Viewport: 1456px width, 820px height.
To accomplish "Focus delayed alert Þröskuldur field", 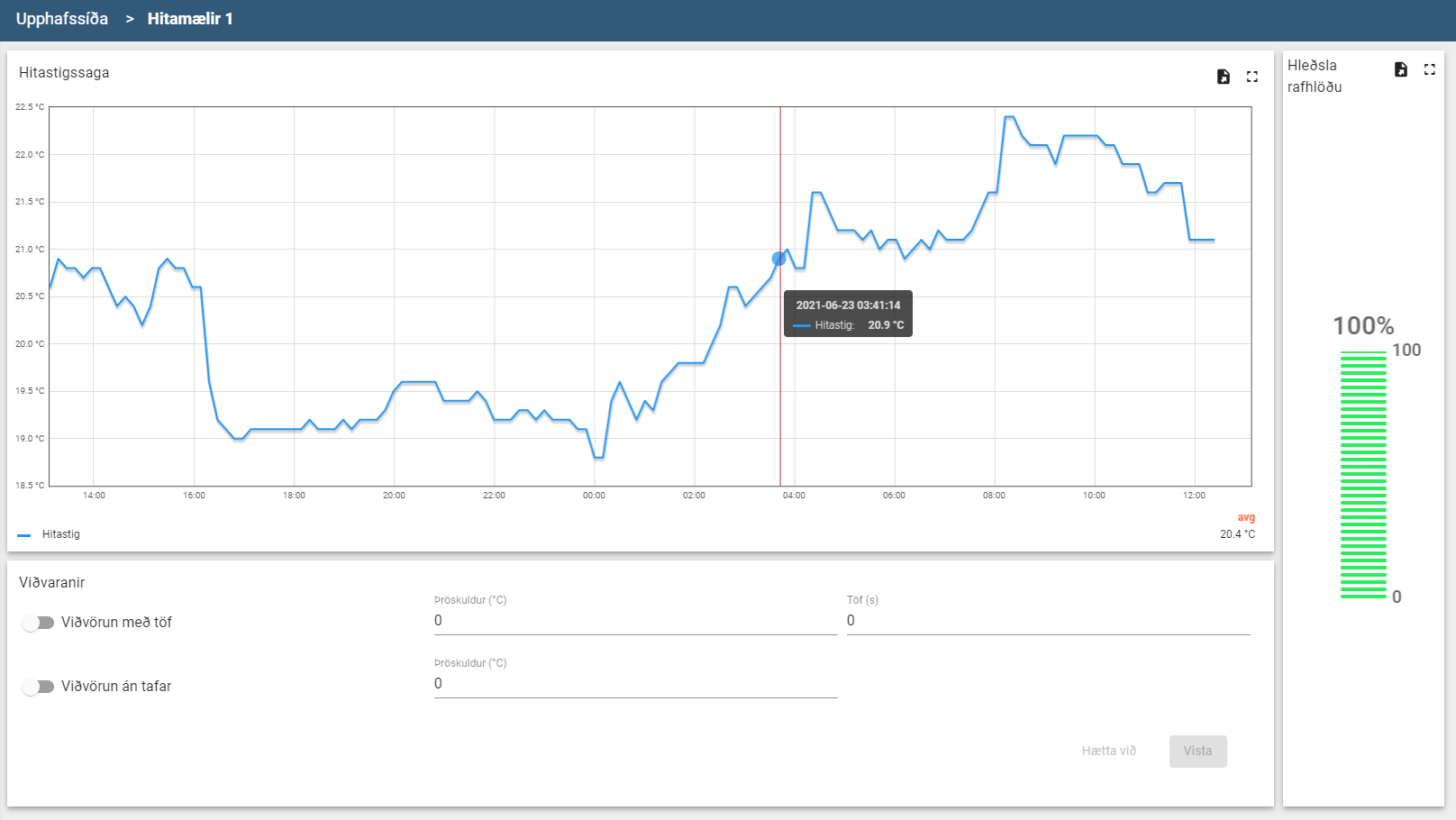I will coord(635,621).
